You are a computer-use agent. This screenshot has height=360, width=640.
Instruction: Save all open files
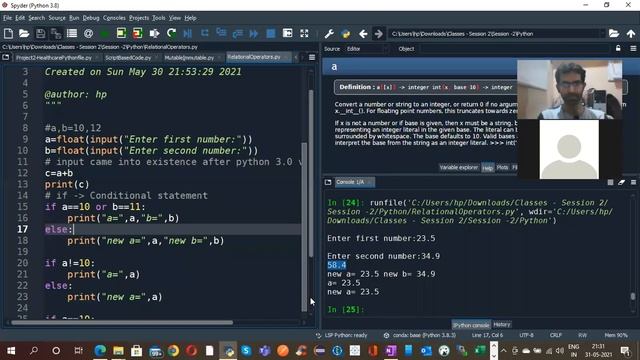point(56,33)
